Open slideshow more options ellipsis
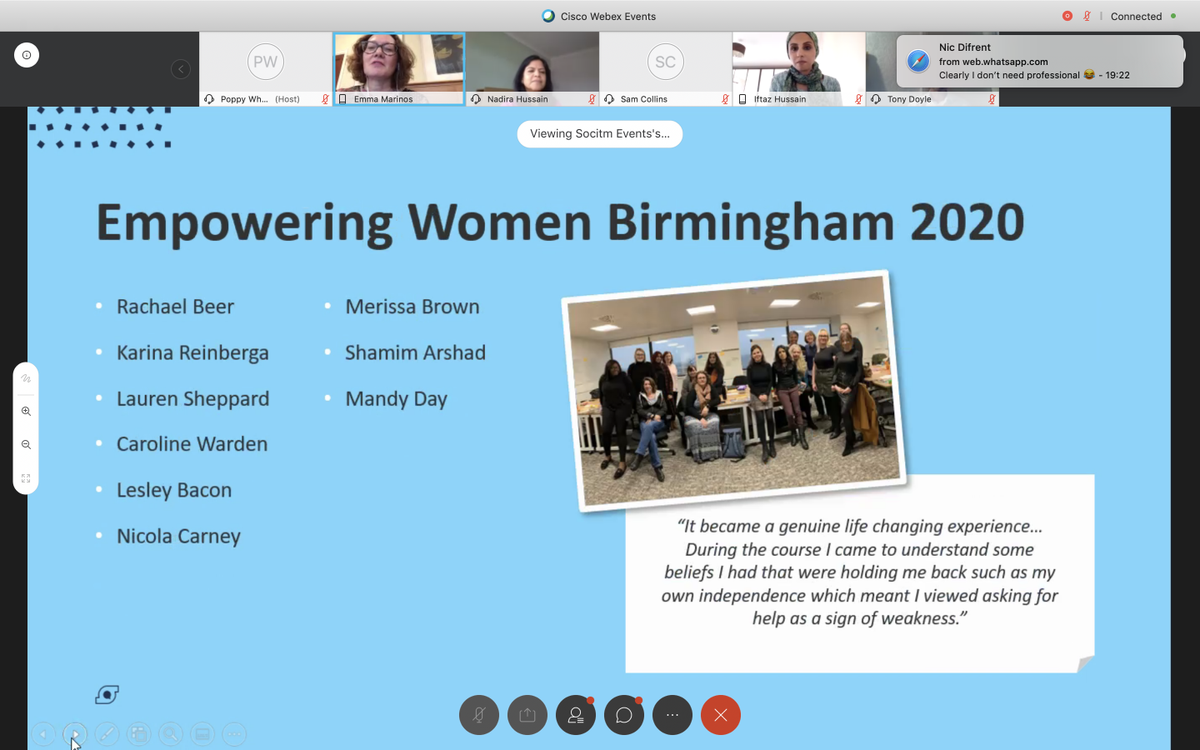This screenshot has height=750, width=1200. click(234, 734)
